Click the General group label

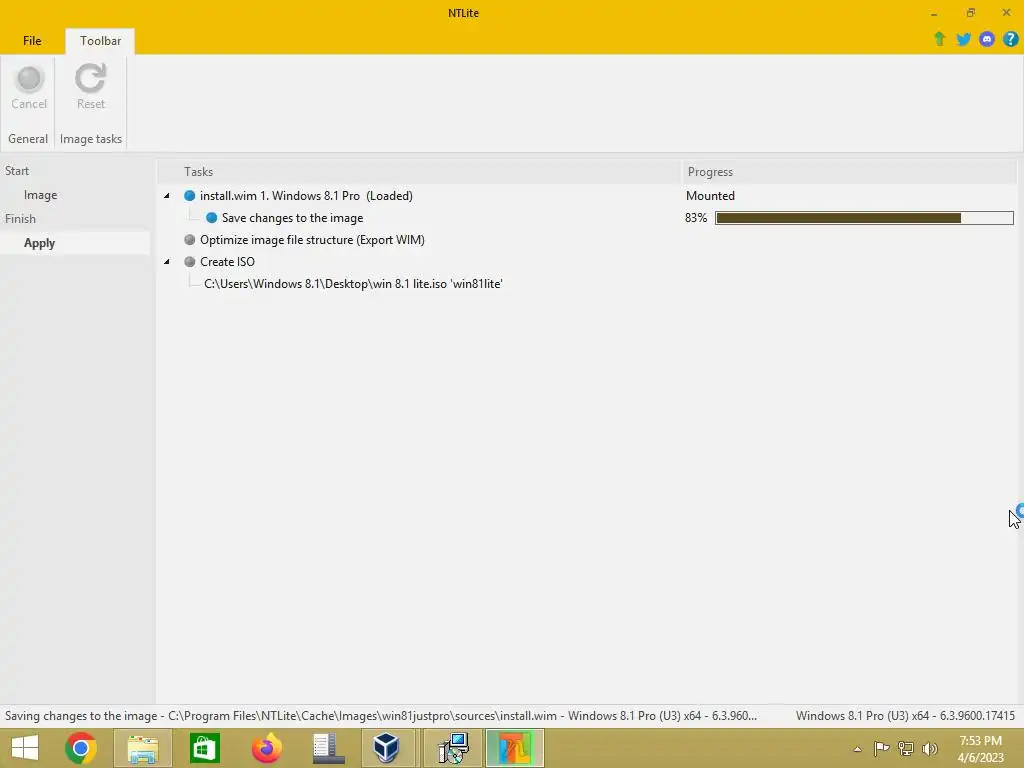[x=28, y=139]
